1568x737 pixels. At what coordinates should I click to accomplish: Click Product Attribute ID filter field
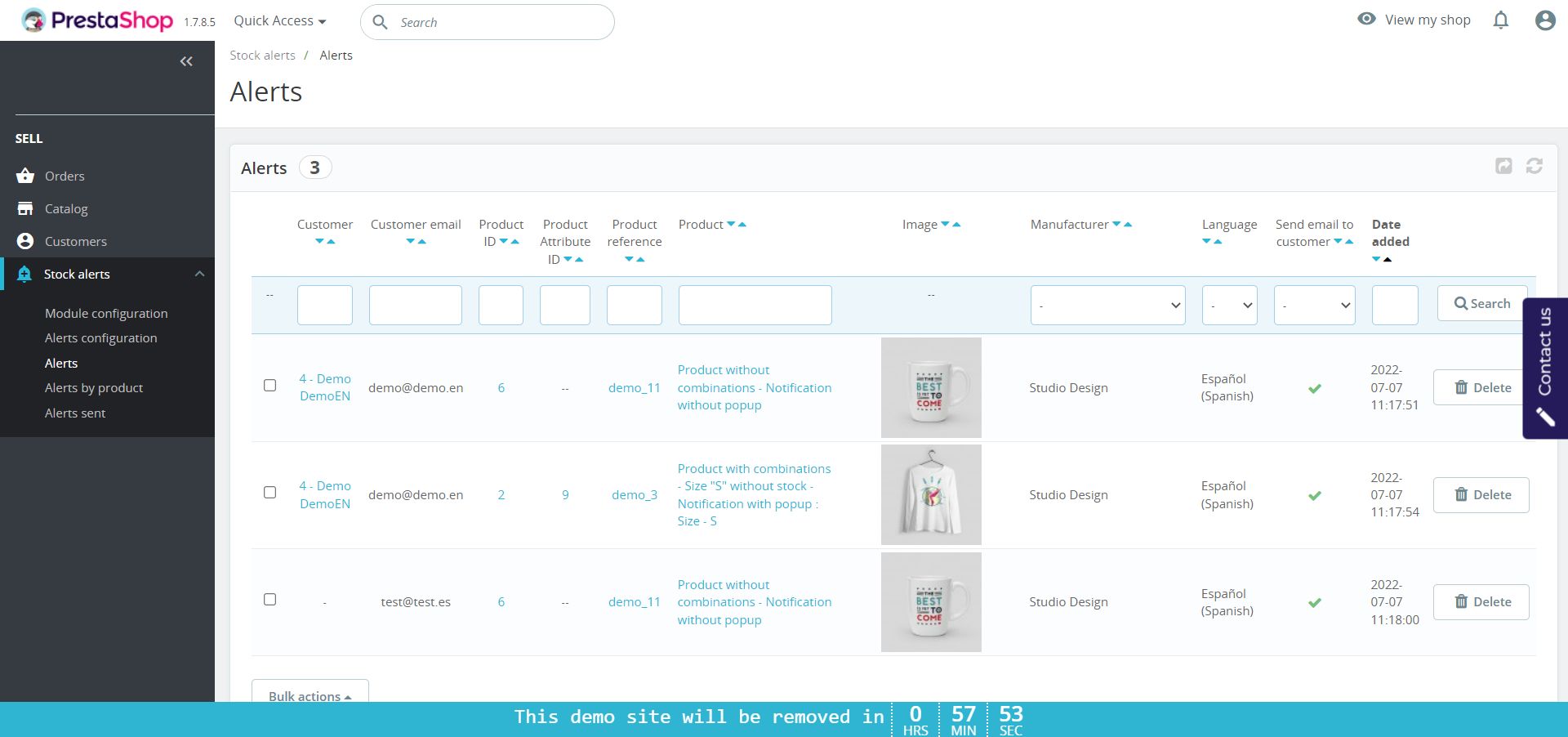click(565, 306)
